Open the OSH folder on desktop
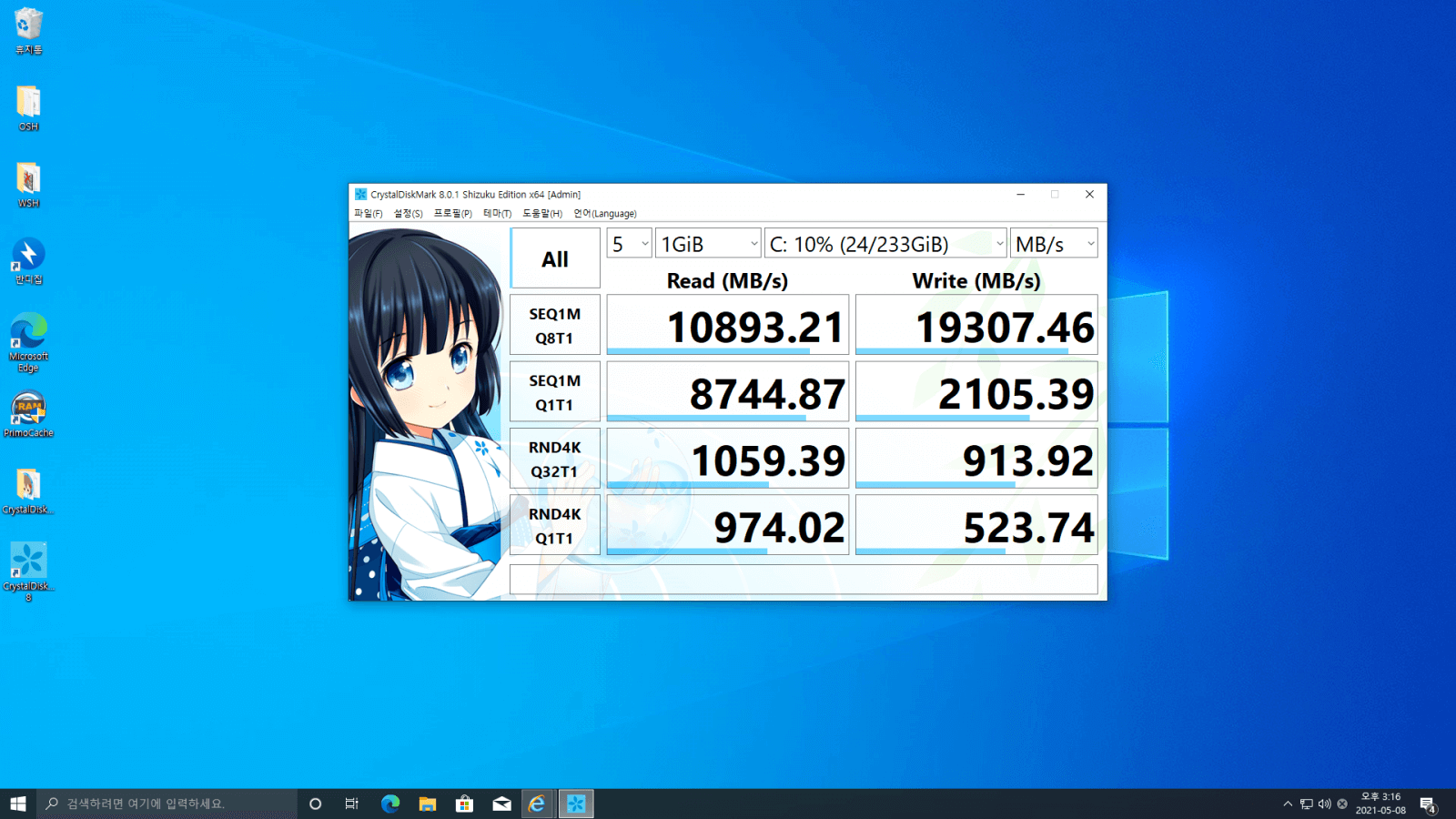1456x819 pixels. pyautogui.click(x=28, y=108)
